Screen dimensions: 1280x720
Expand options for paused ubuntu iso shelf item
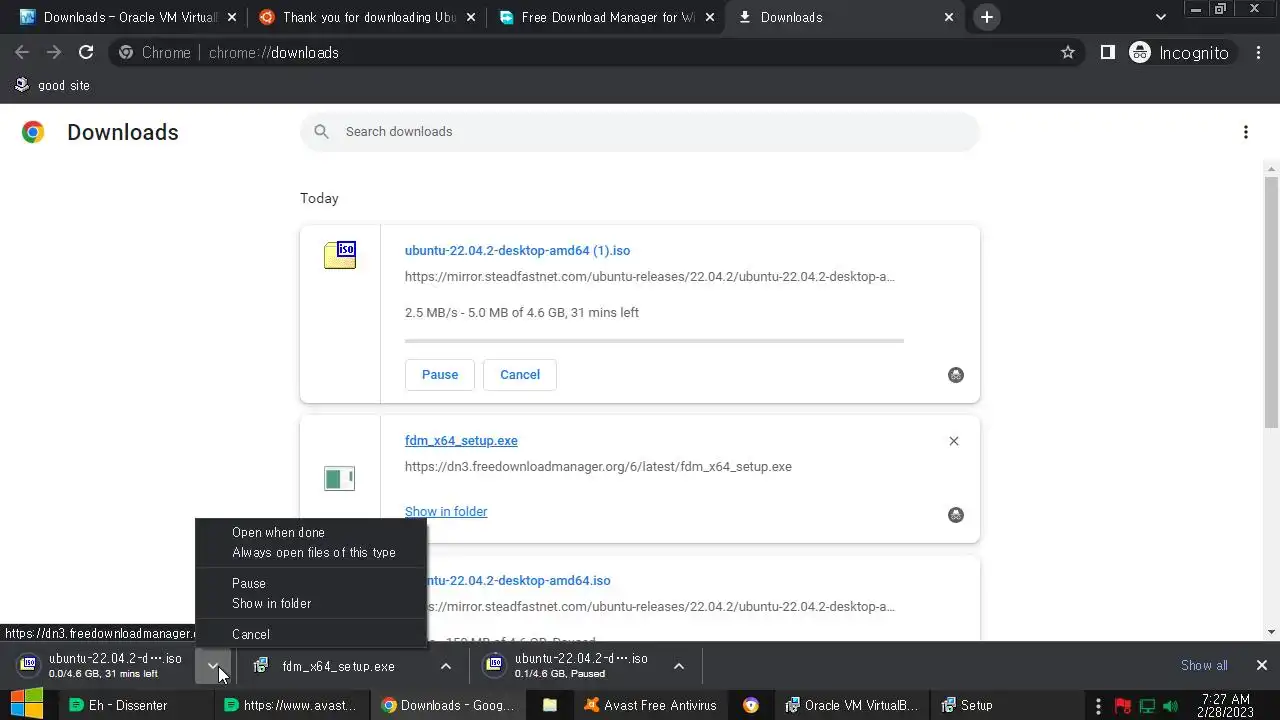(x=678, y=666)
